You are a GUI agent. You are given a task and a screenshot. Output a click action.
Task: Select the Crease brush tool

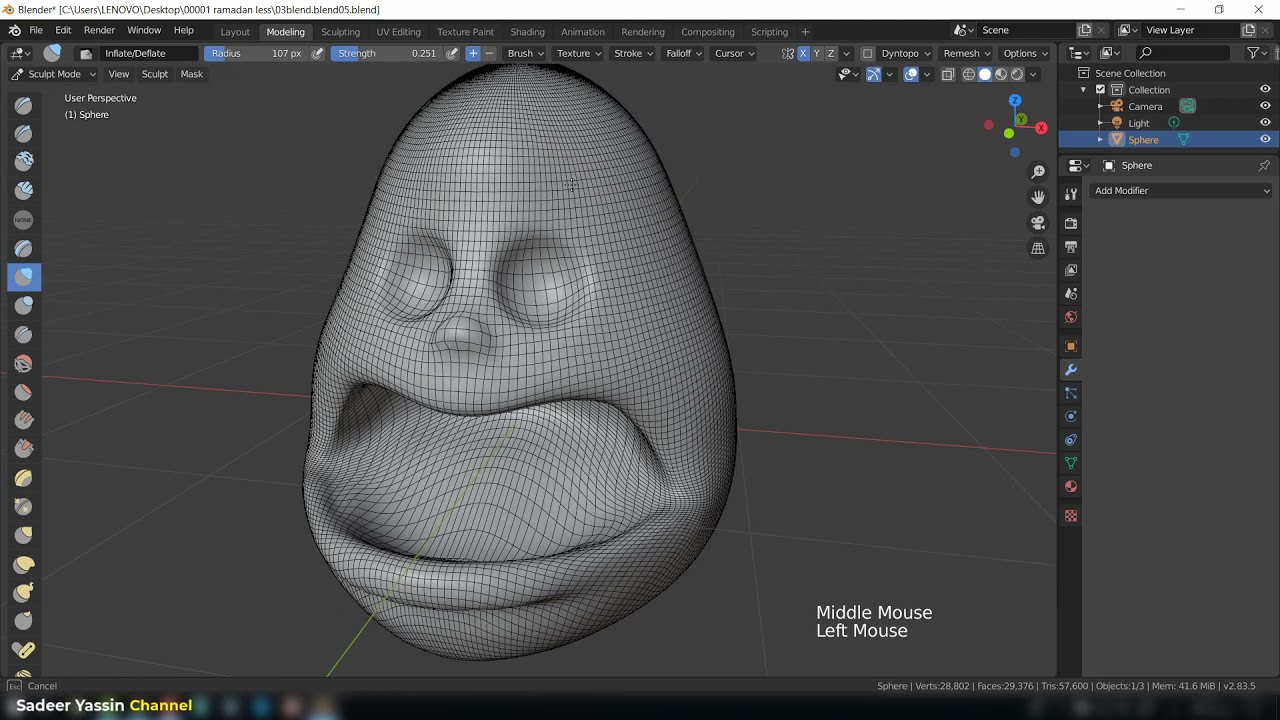(x=24, y=335)
